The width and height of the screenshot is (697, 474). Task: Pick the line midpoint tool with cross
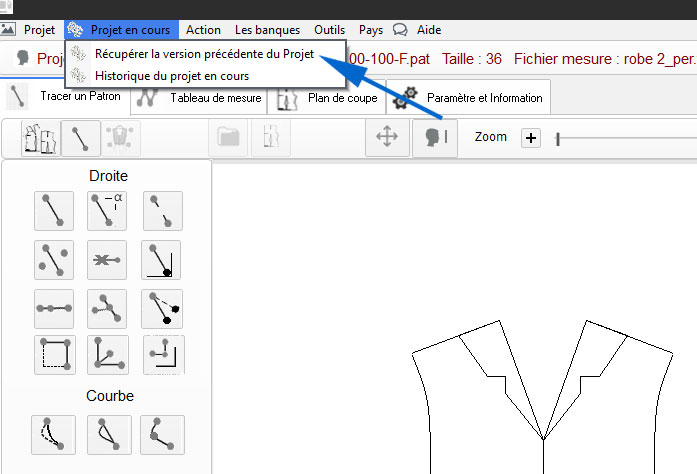pyautogui.click(x=107, y=259)
